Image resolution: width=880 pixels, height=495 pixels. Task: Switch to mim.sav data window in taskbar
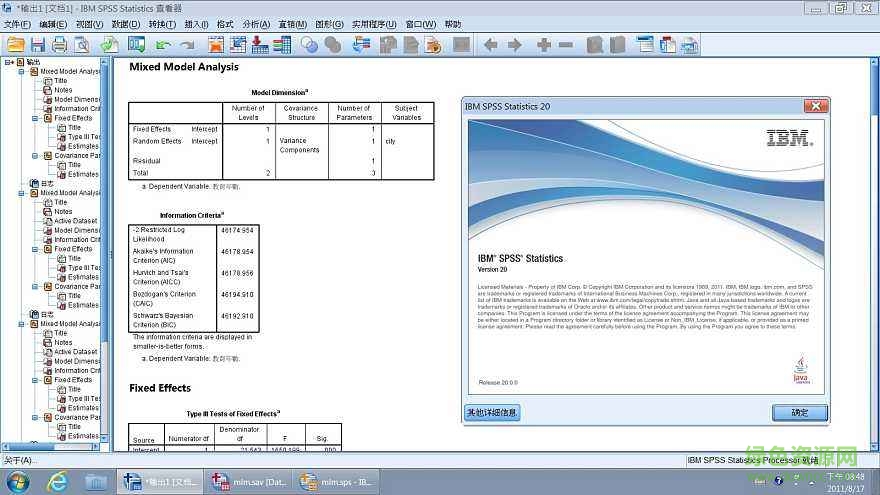pos(248,482)
